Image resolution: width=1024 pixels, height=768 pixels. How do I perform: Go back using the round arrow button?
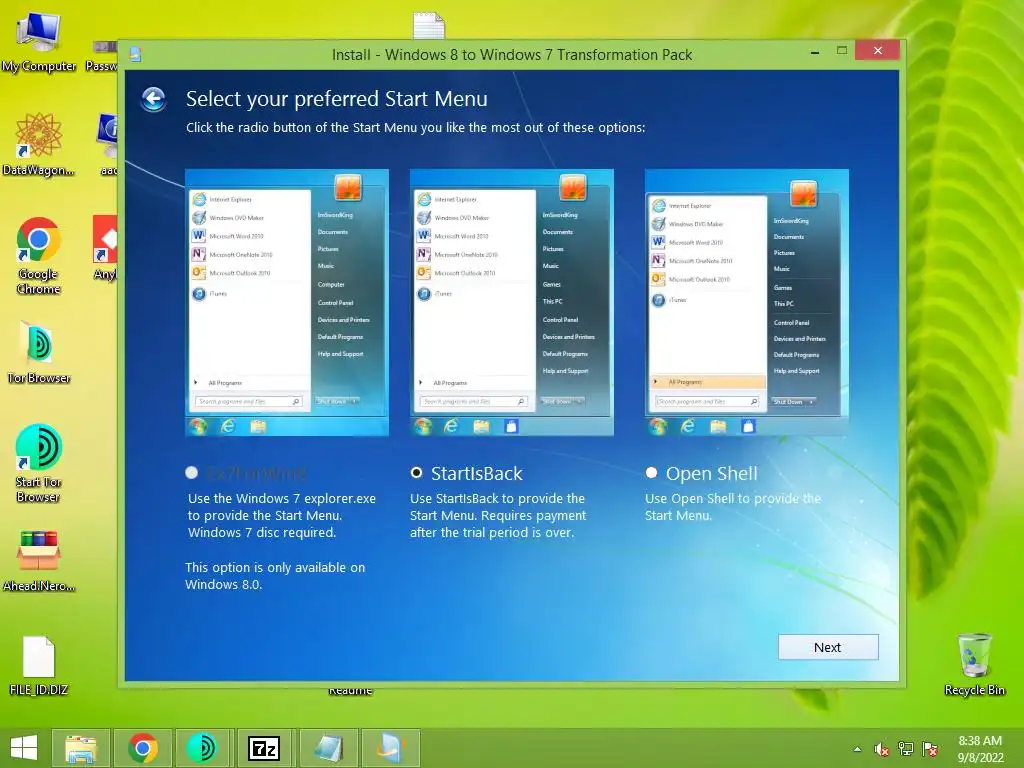pyautogui.click(x=153, y=99)
